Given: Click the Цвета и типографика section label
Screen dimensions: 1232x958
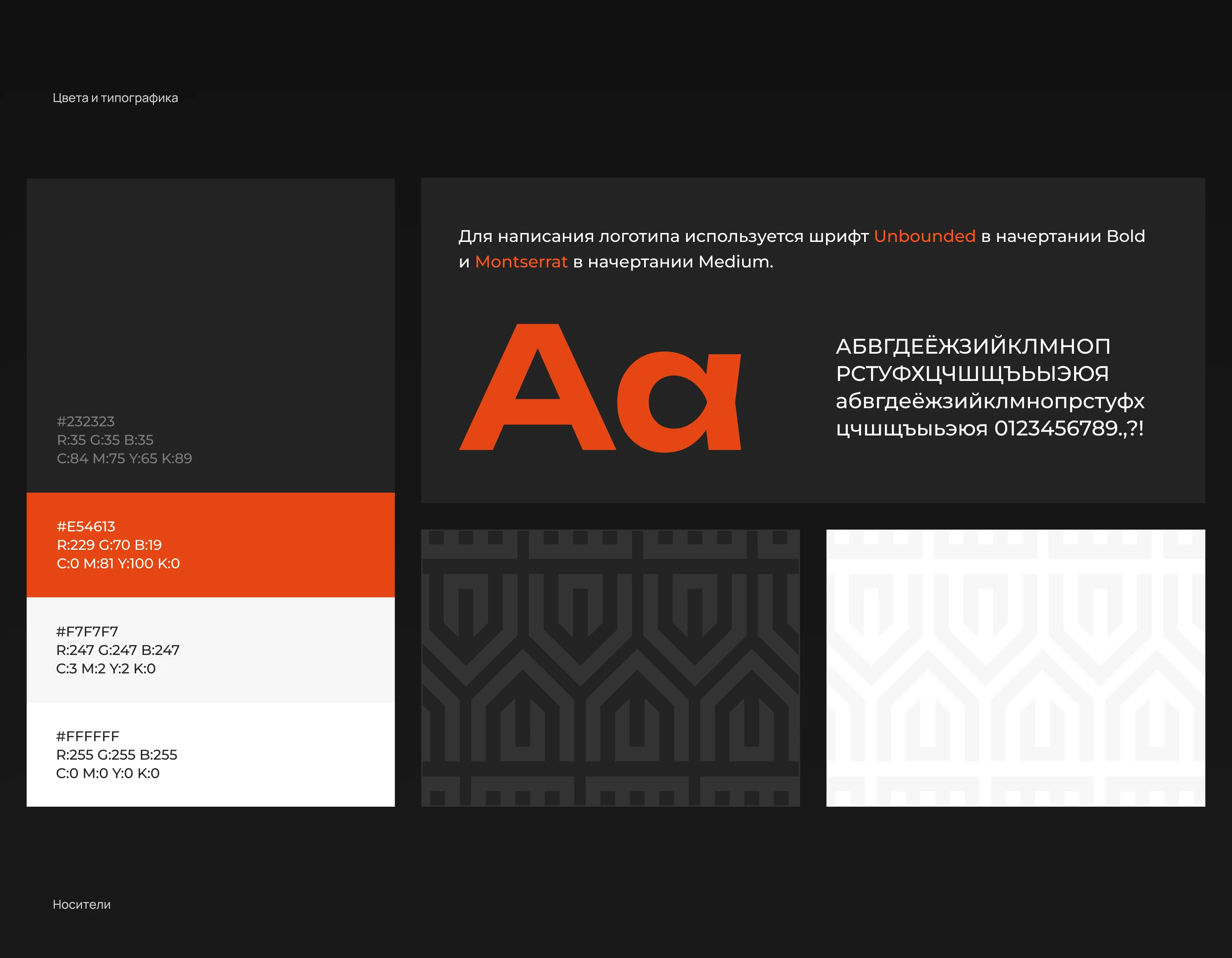Looking at the screenshot, I should click(115, 98).
